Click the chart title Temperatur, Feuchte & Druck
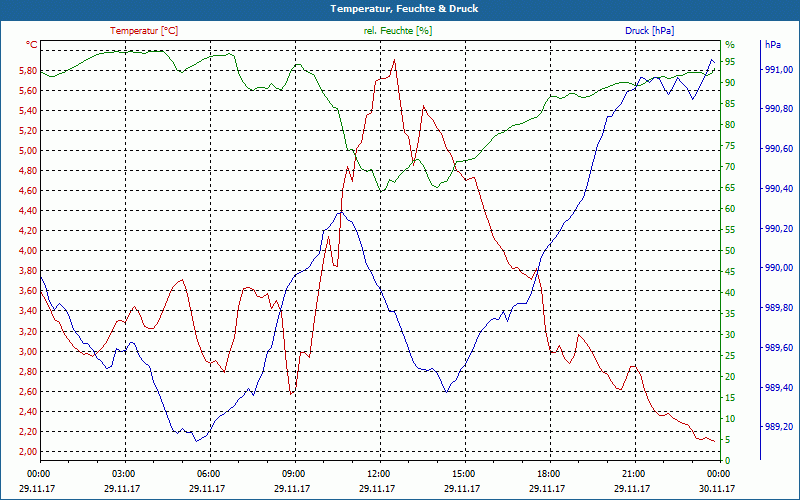This screenshot has width=800, height=500. click(x=404, y=9)
